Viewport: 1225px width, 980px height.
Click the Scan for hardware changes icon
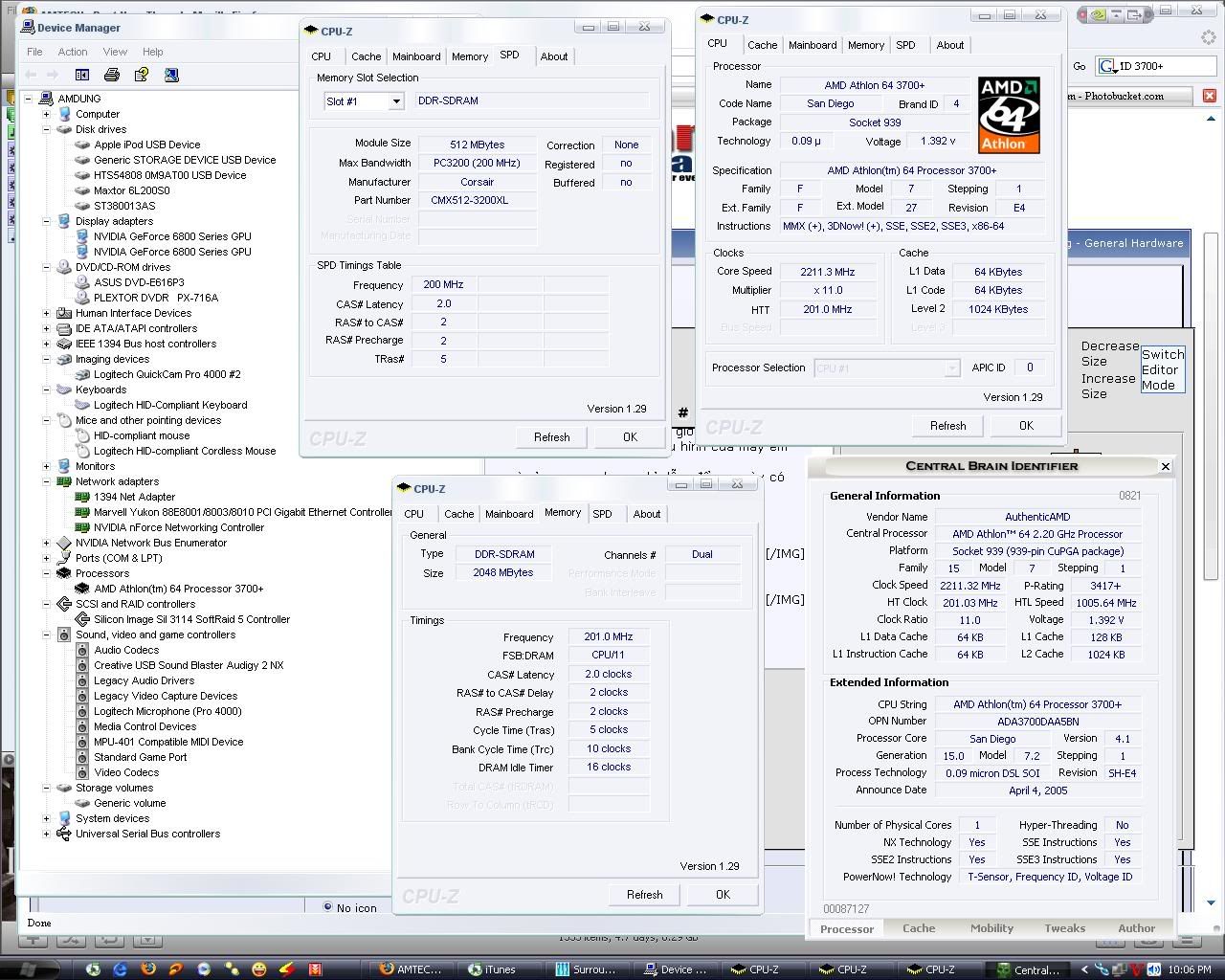pos(171,75)
